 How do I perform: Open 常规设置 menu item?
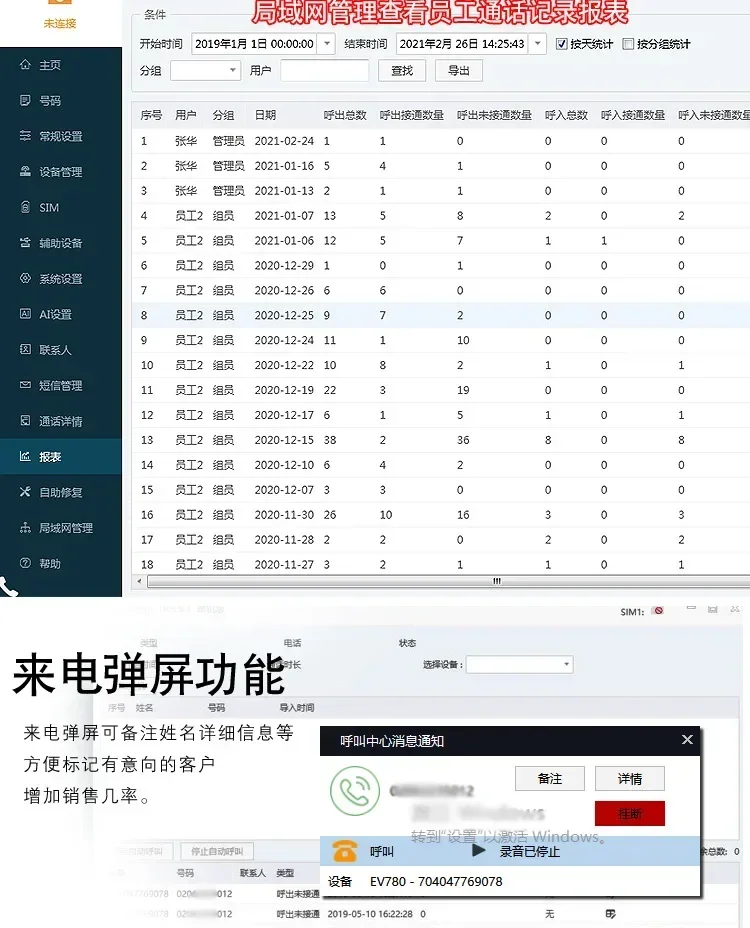(x=60, y=136)
